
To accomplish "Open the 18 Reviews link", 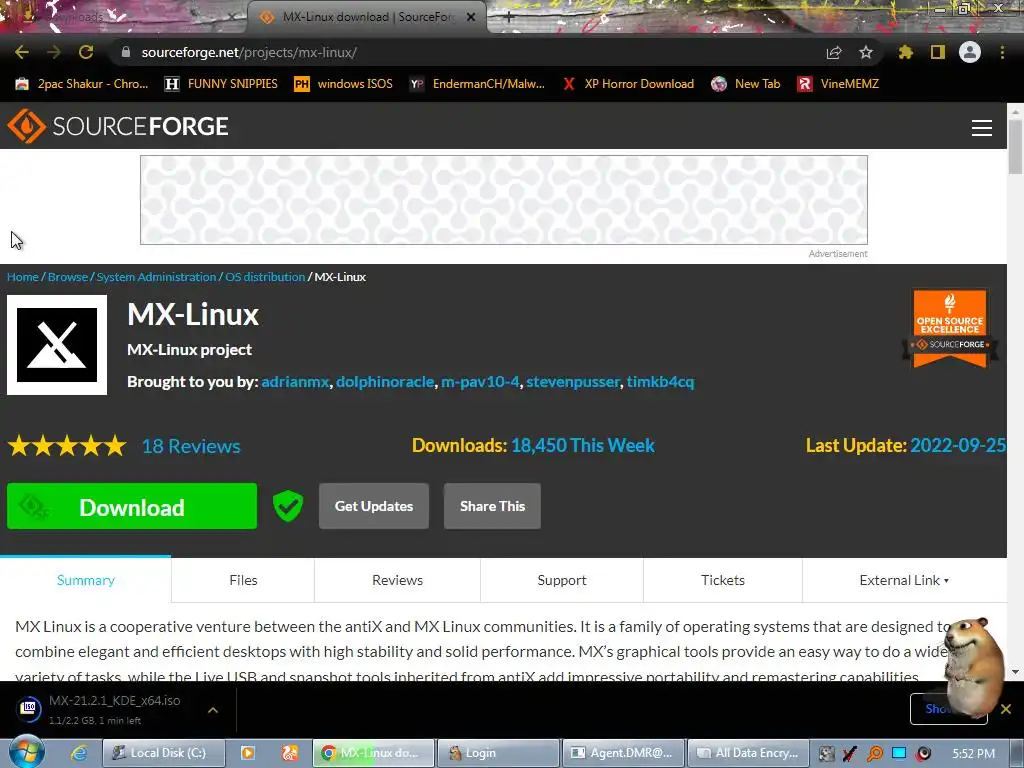I will (191, 446).
